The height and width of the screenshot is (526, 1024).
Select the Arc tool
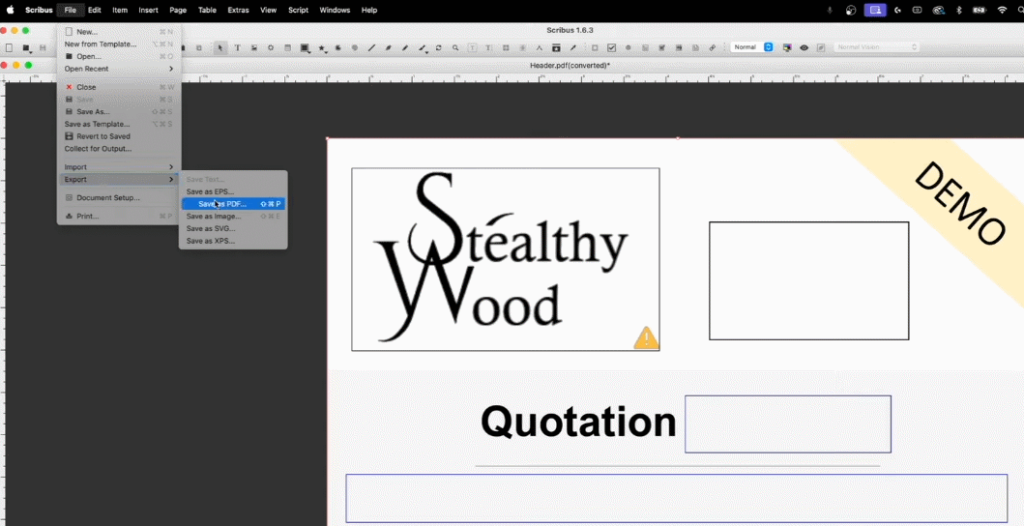click(x=338, y=48)
